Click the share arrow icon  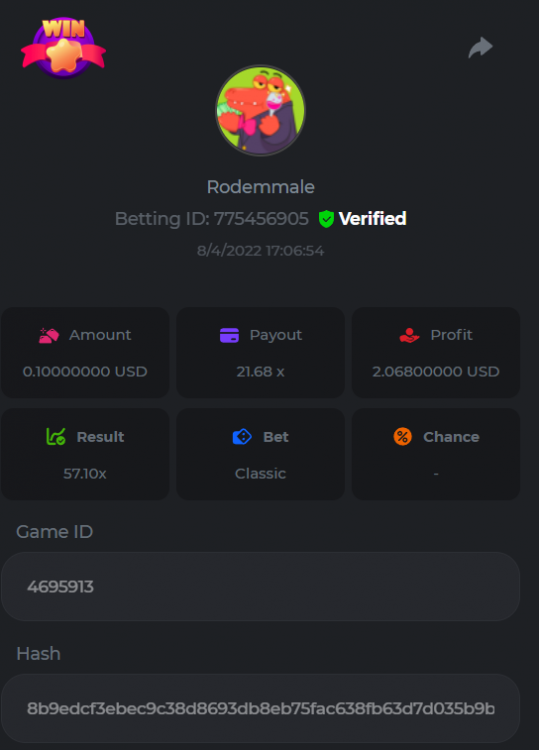click(x=480, y=47)
